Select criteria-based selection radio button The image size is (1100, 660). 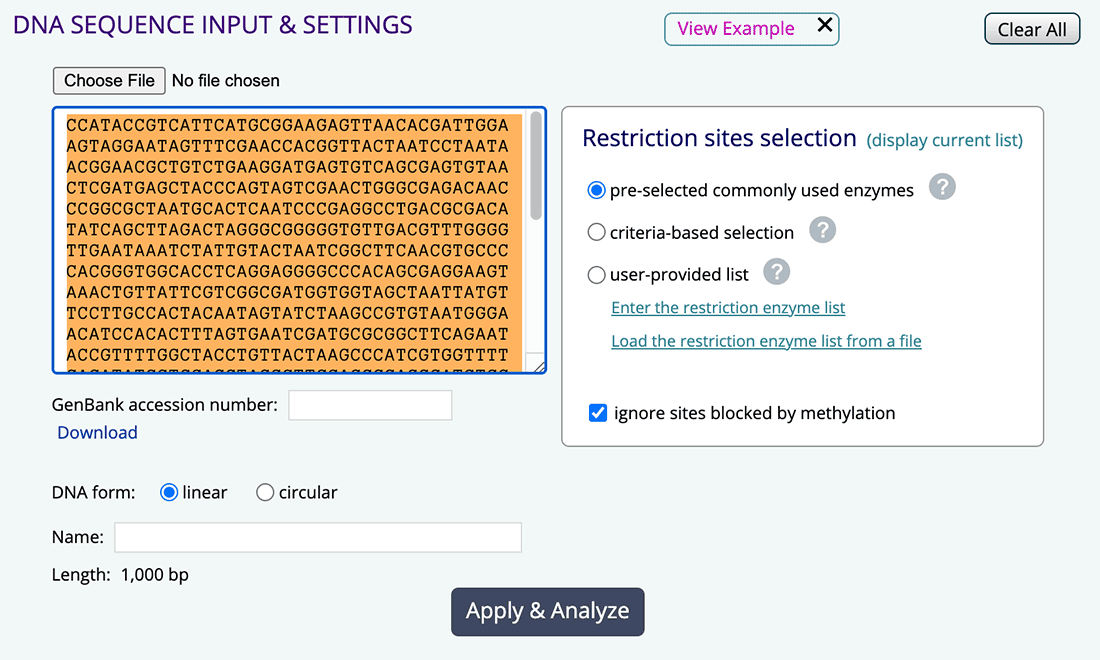click(x=596, y=232)
